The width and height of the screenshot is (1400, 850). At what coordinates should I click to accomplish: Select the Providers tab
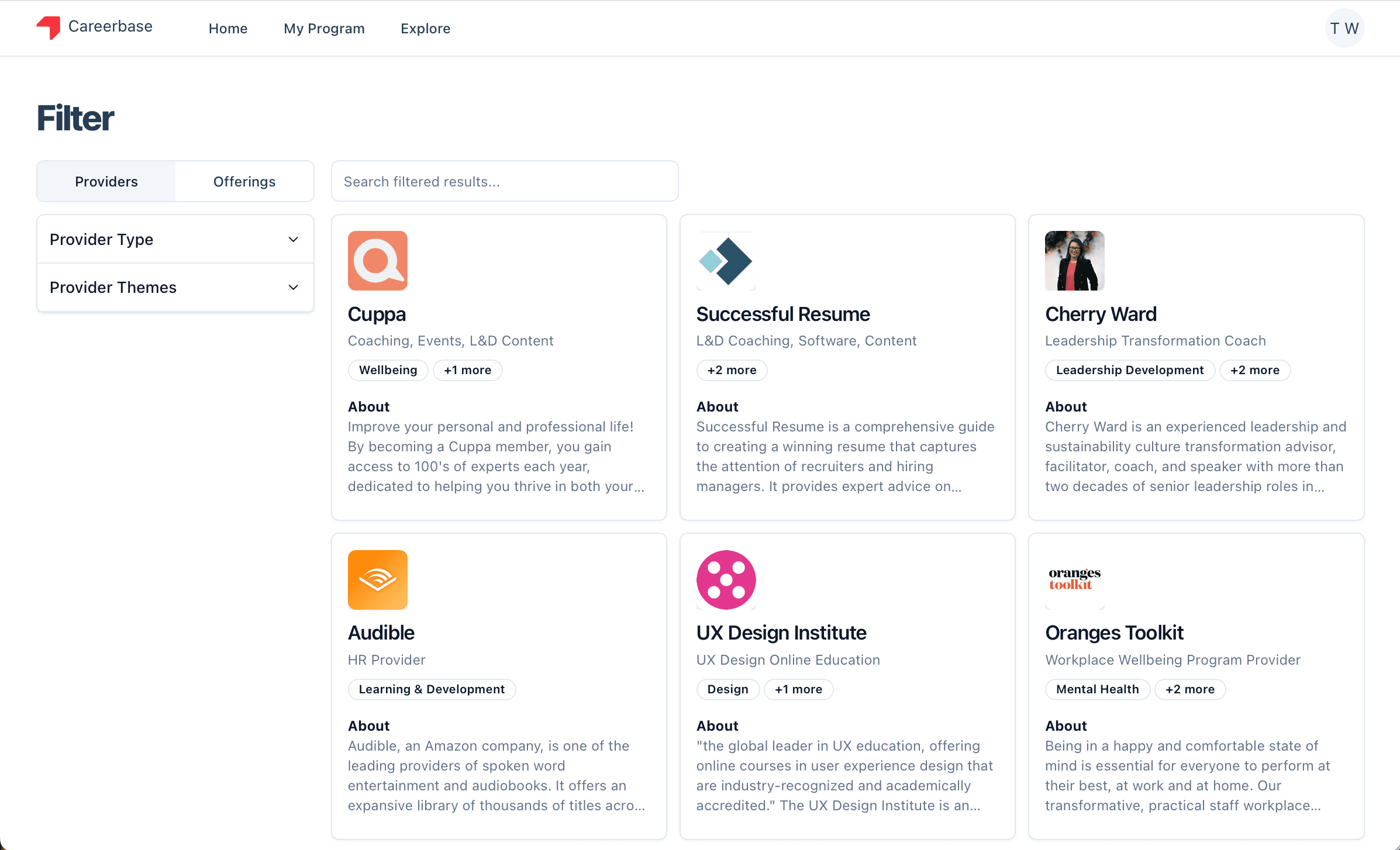(x=106, y=181)
